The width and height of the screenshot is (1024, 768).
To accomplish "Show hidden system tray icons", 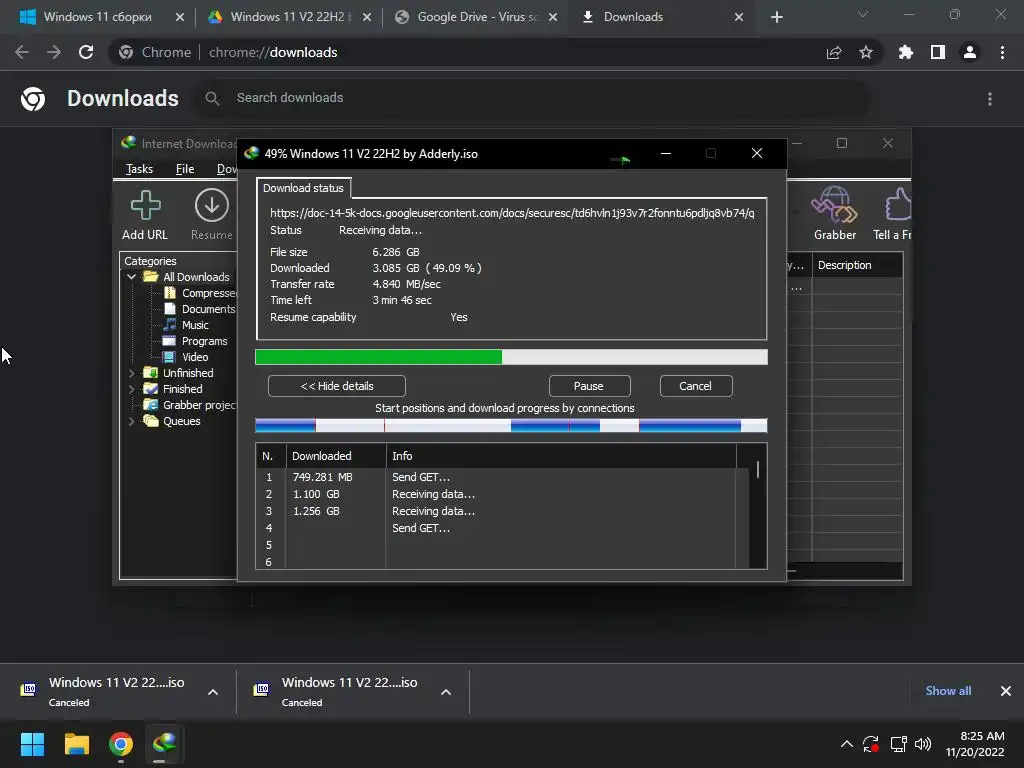I will pyautogui.click(x=846, y=744).
